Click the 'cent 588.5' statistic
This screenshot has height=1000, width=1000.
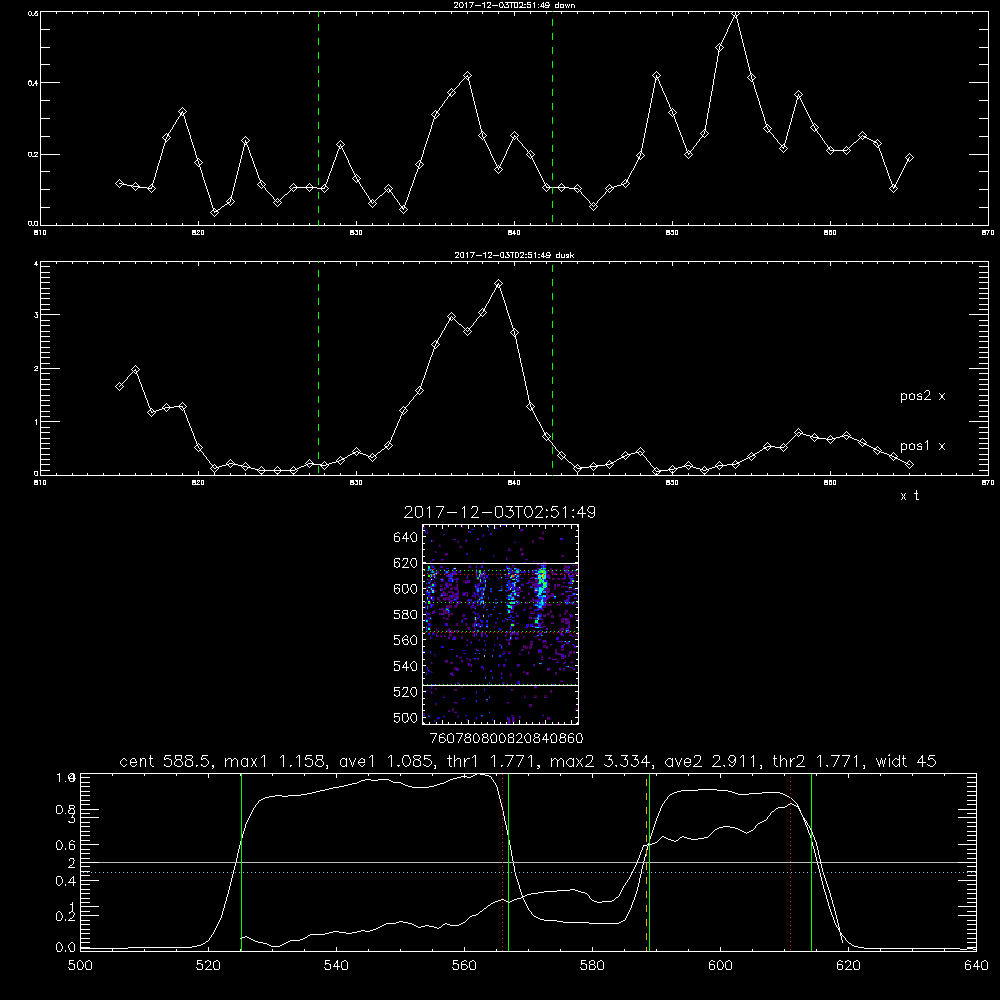pyautogui.click(x=165, y=761)
